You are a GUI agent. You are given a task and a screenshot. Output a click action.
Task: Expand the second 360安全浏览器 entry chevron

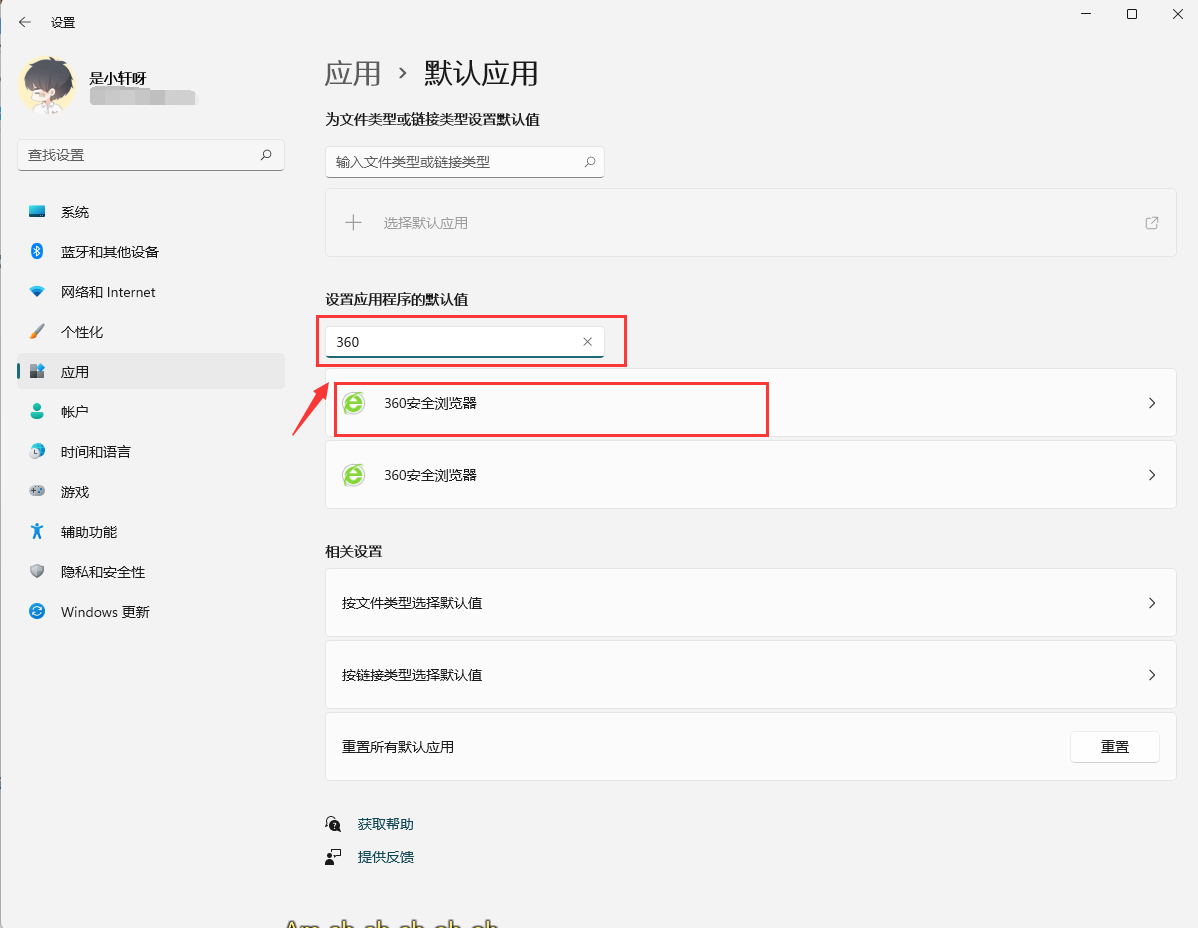1152,475
